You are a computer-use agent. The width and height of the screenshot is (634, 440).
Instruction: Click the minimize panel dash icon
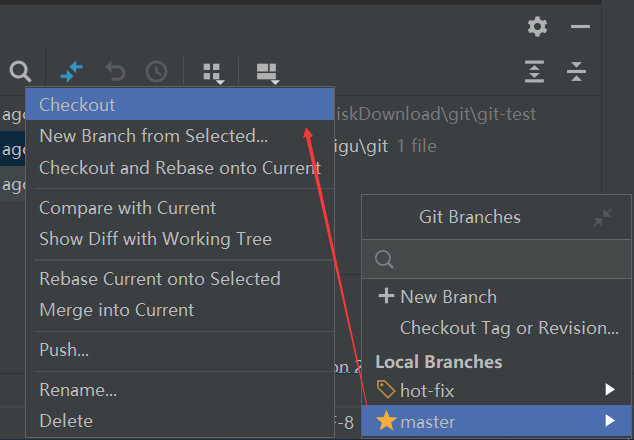580,27
